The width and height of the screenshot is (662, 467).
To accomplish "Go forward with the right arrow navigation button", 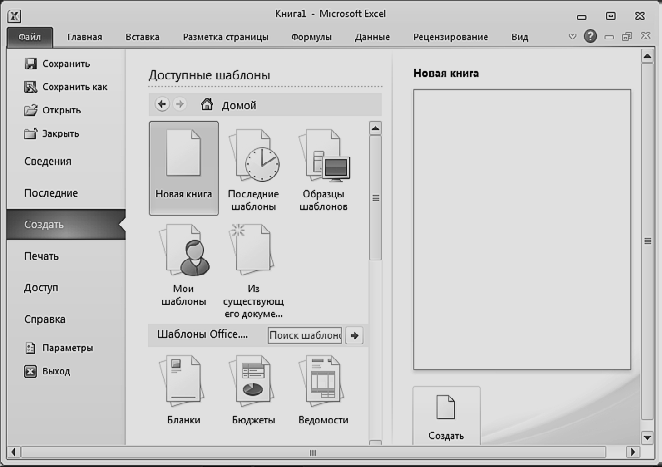I will coord(180,104).
